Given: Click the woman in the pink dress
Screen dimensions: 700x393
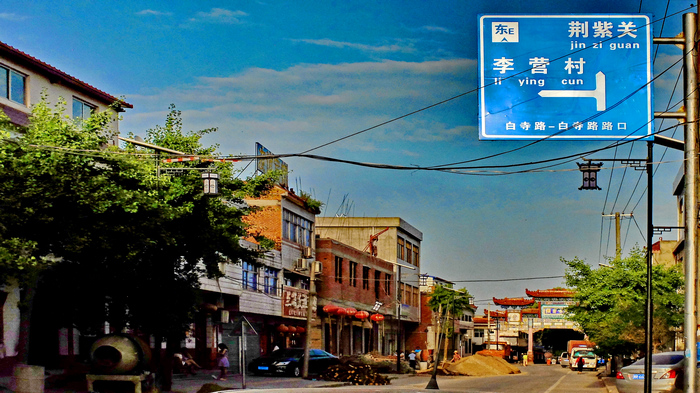Looking at the screenshot, I should click(223, 361).
